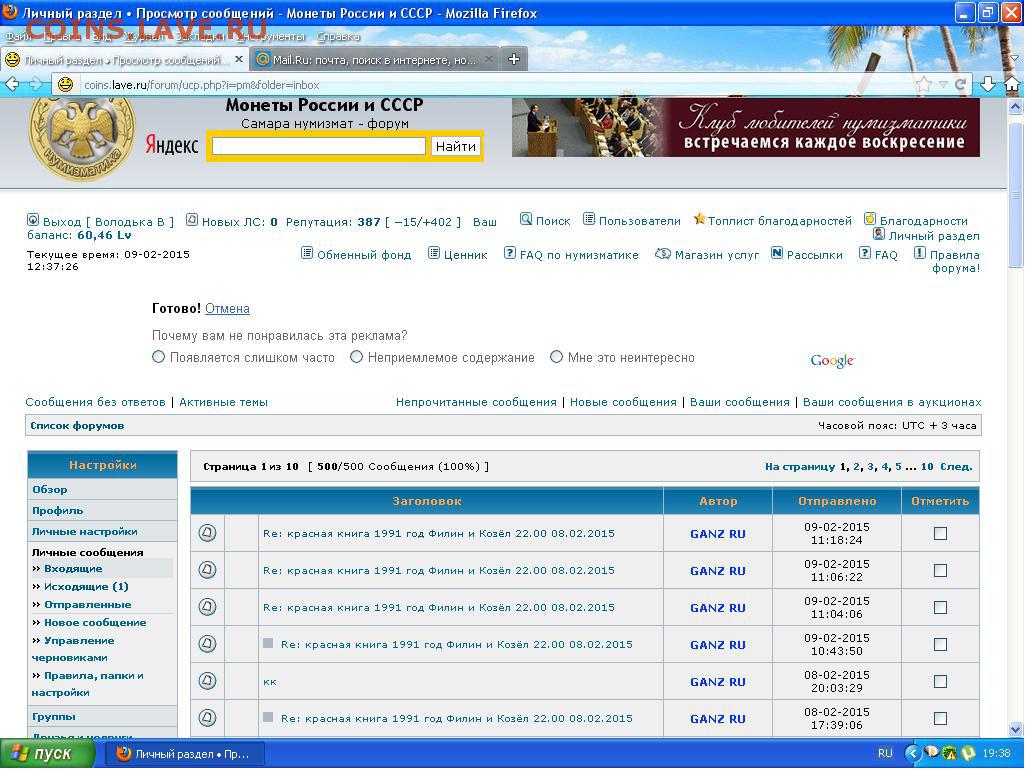Viewport: 1035px width, 780px height.
Task: Switch to the Mail.Ru tab
Action: [375, 59]
